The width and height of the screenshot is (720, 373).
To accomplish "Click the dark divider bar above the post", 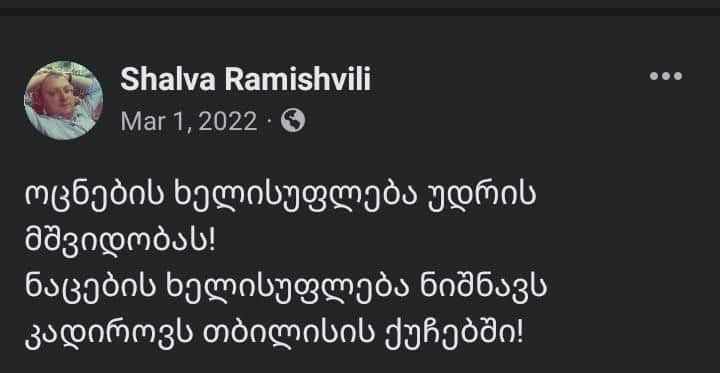I will pos(360,11).
